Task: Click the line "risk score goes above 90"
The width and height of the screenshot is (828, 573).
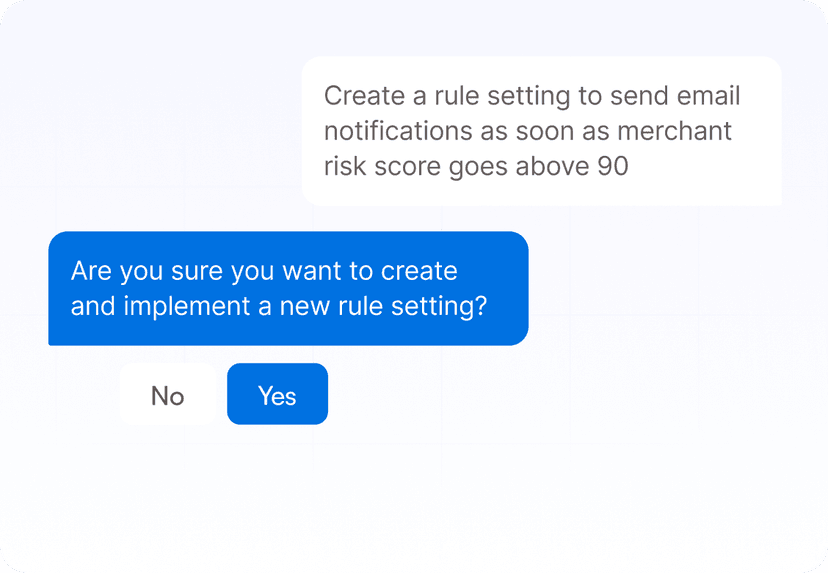Action: (476, 166)
